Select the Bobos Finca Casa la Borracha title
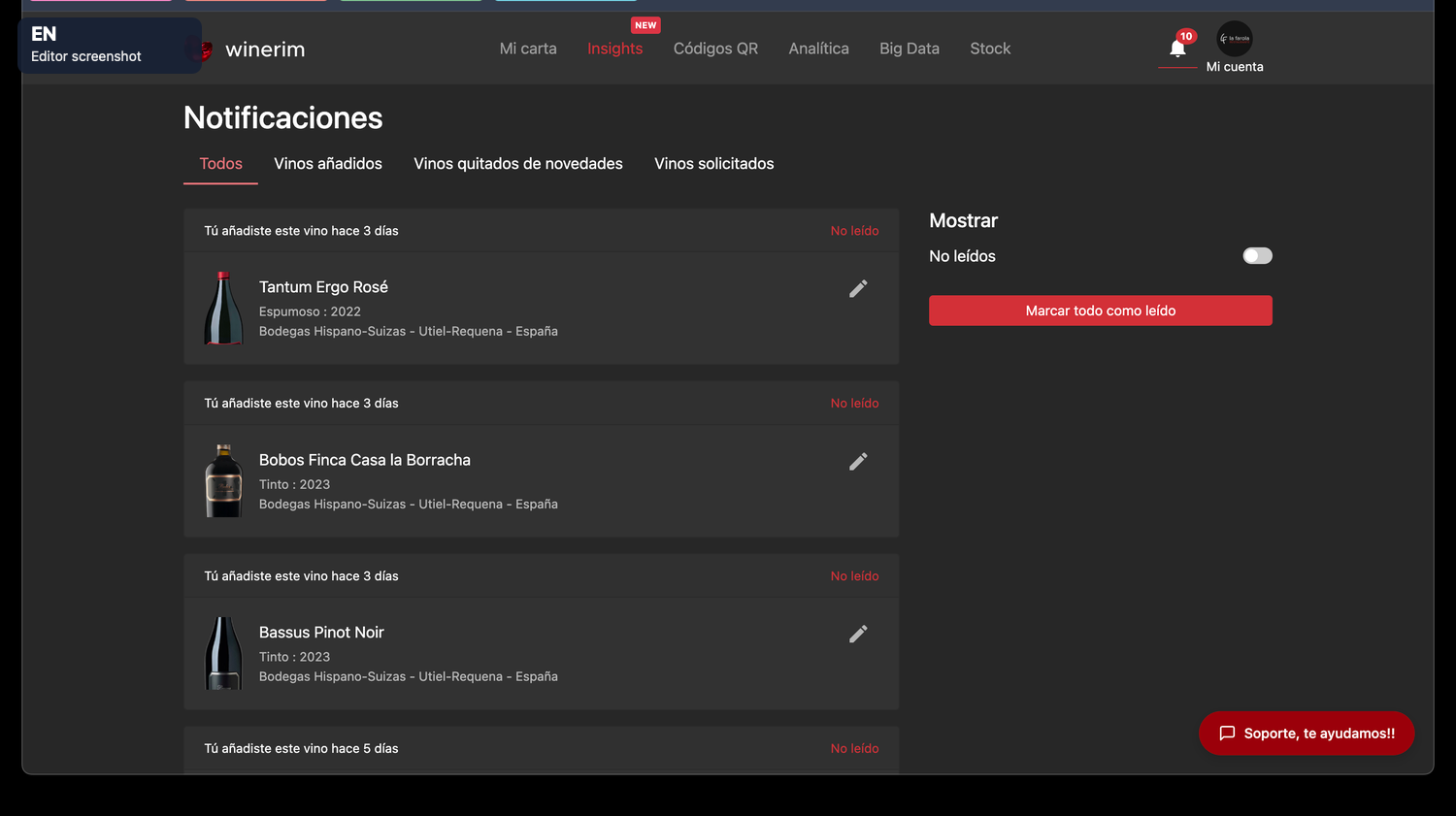 coord(365,460)
